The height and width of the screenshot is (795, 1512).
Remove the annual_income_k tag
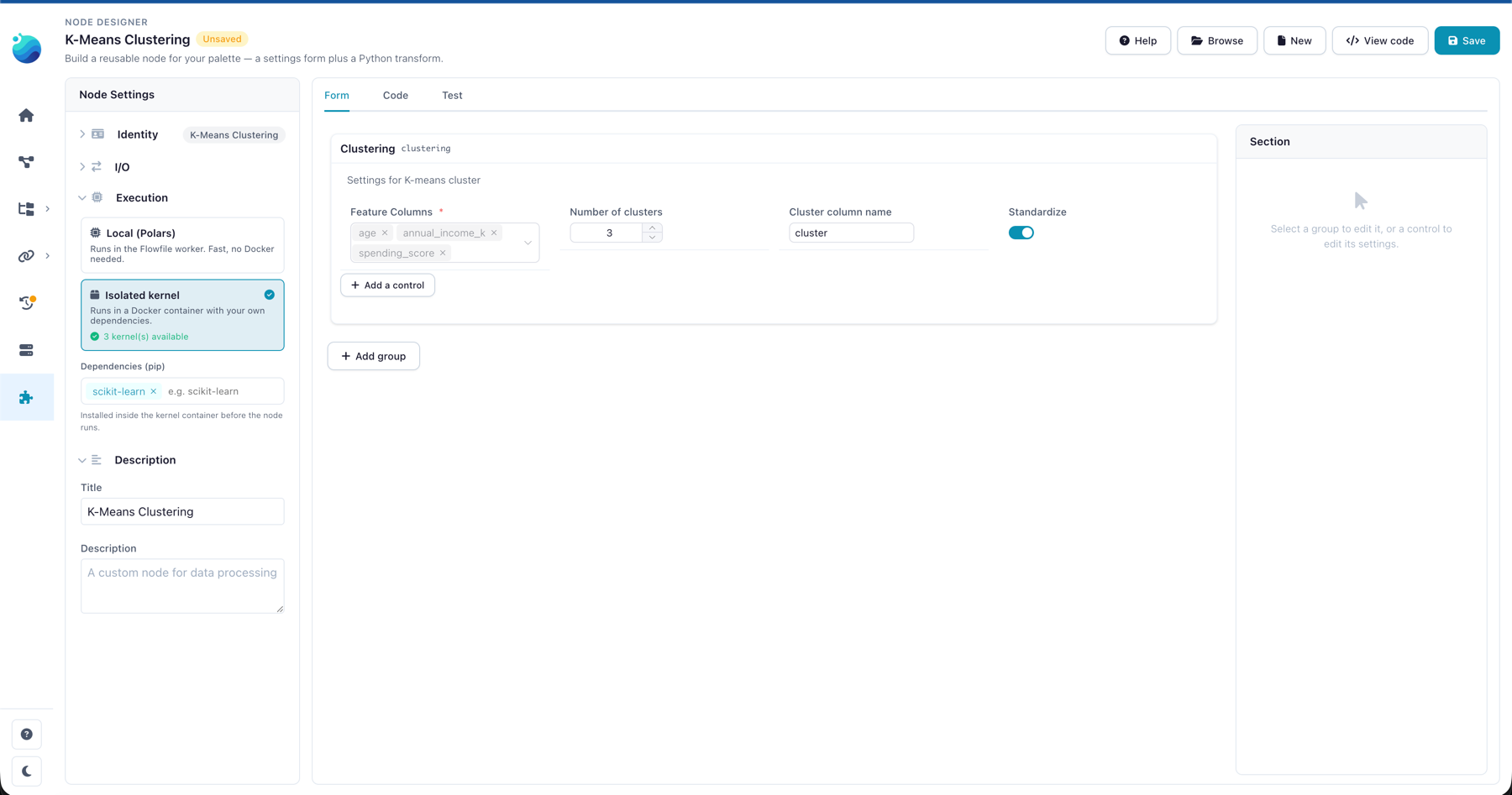click(494, 233)
